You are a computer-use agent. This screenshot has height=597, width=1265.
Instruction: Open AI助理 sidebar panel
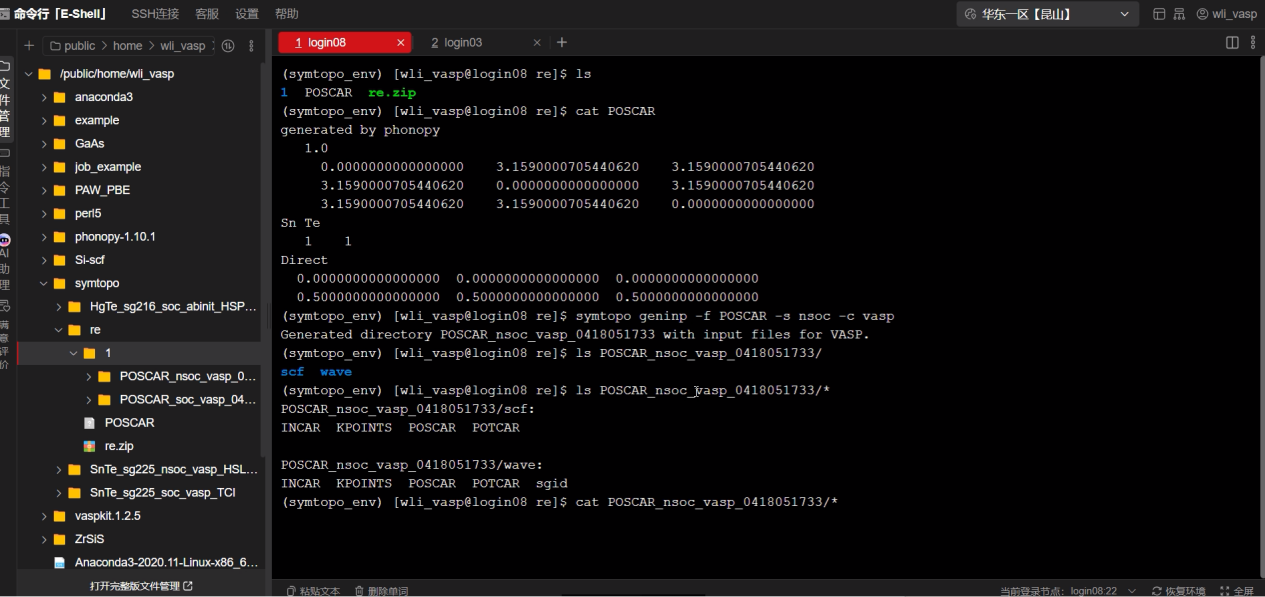click(x=5, y=260)
